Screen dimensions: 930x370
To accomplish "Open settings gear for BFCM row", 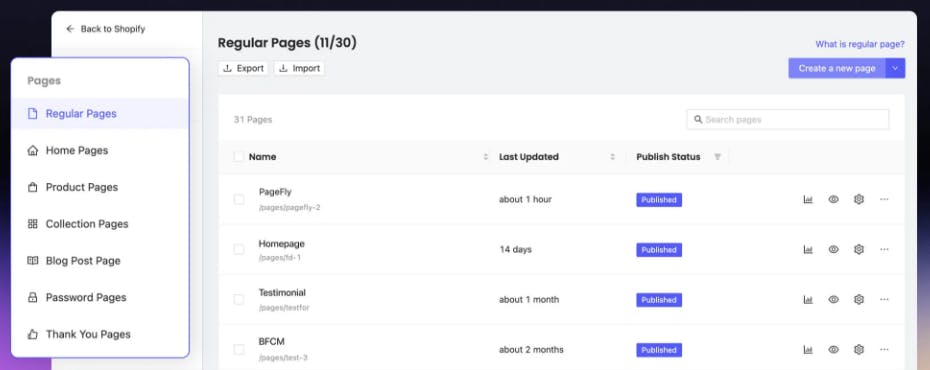I will tap(858, 350).
